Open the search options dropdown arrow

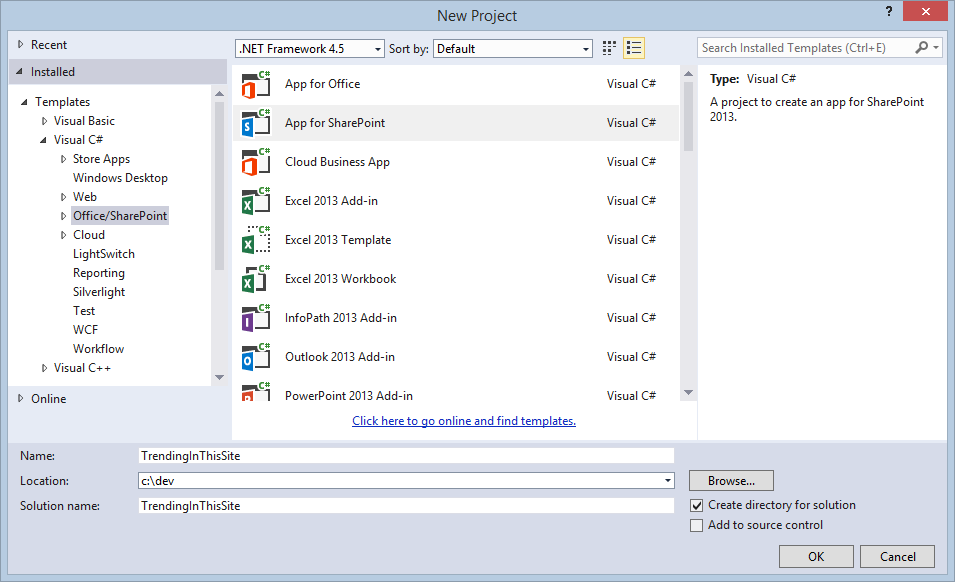coord(936,47)
